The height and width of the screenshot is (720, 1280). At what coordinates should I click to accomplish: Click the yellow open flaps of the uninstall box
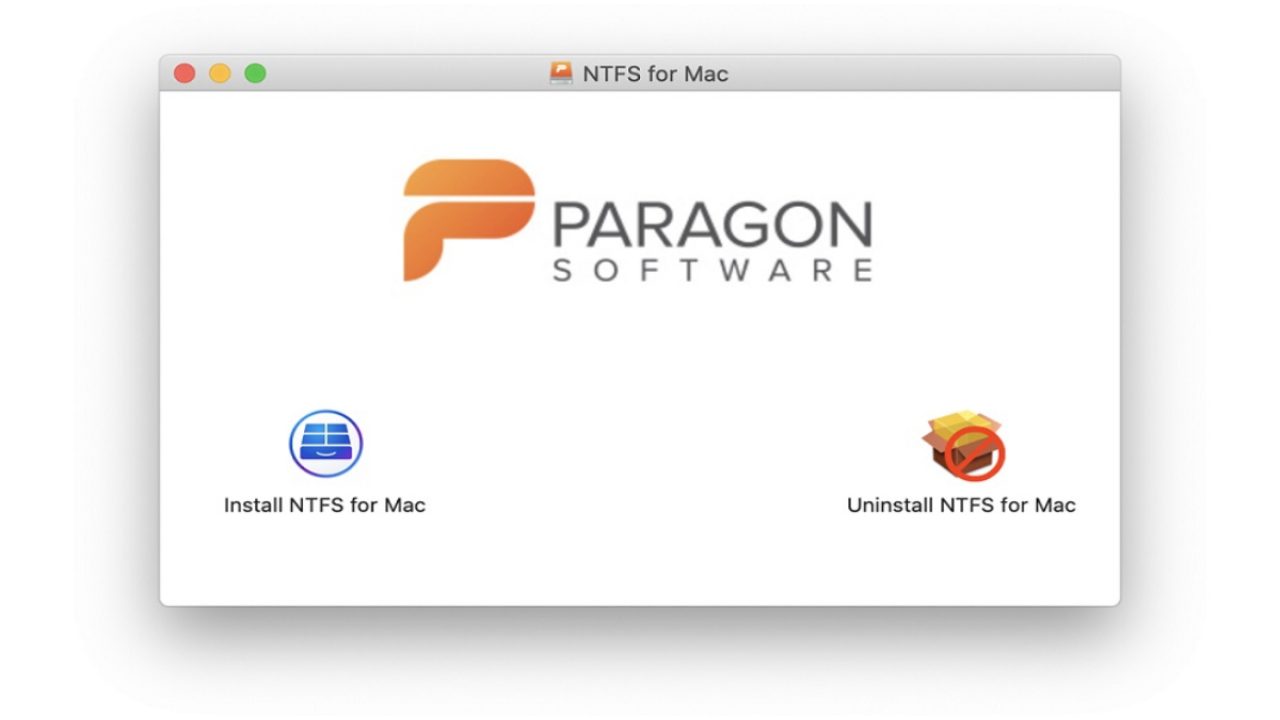(955, 420)
